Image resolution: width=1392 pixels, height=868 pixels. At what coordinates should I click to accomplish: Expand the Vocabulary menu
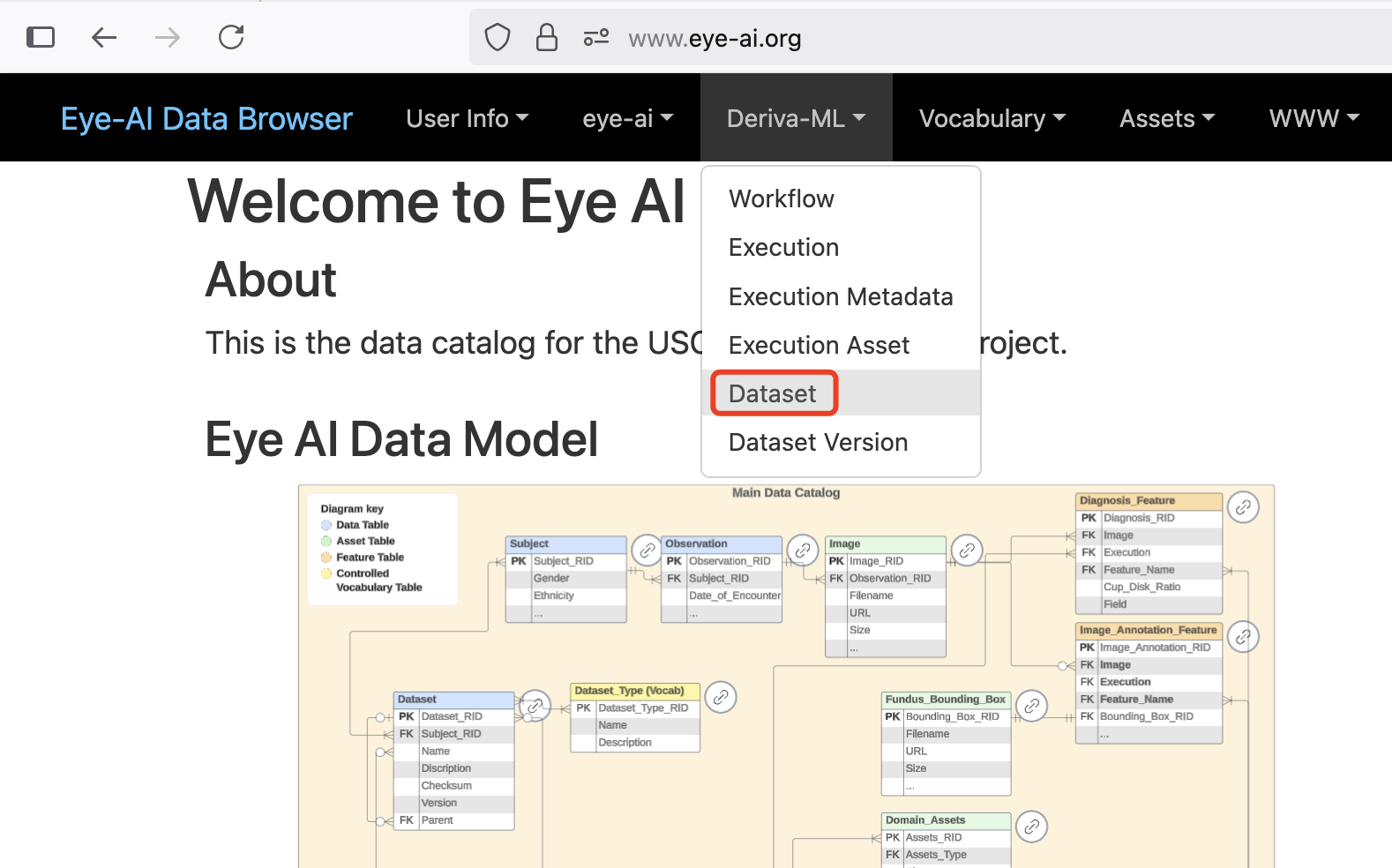992,118
